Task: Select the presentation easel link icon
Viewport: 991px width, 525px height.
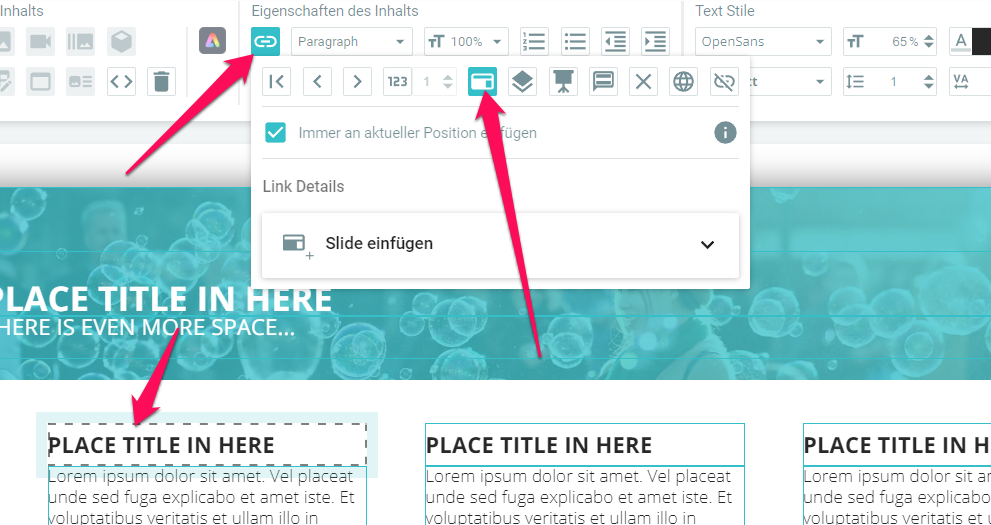Action: point(563,81)
